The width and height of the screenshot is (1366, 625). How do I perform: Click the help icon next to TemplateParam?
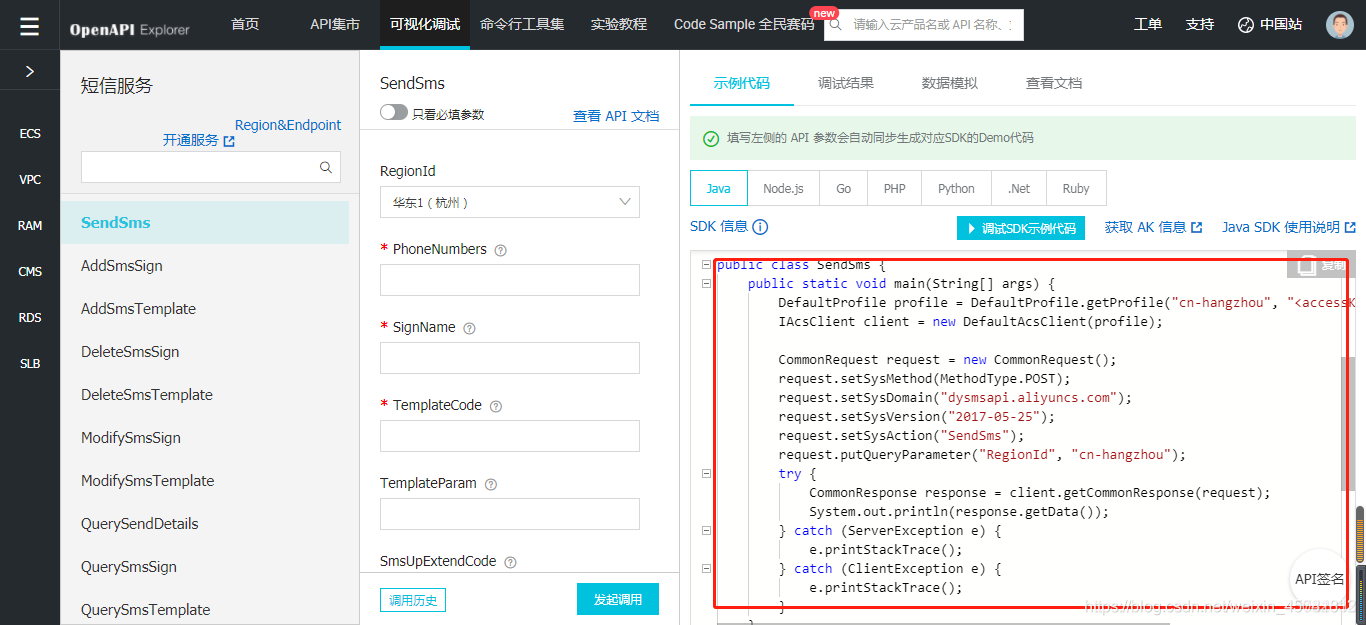tap(490, 484)
